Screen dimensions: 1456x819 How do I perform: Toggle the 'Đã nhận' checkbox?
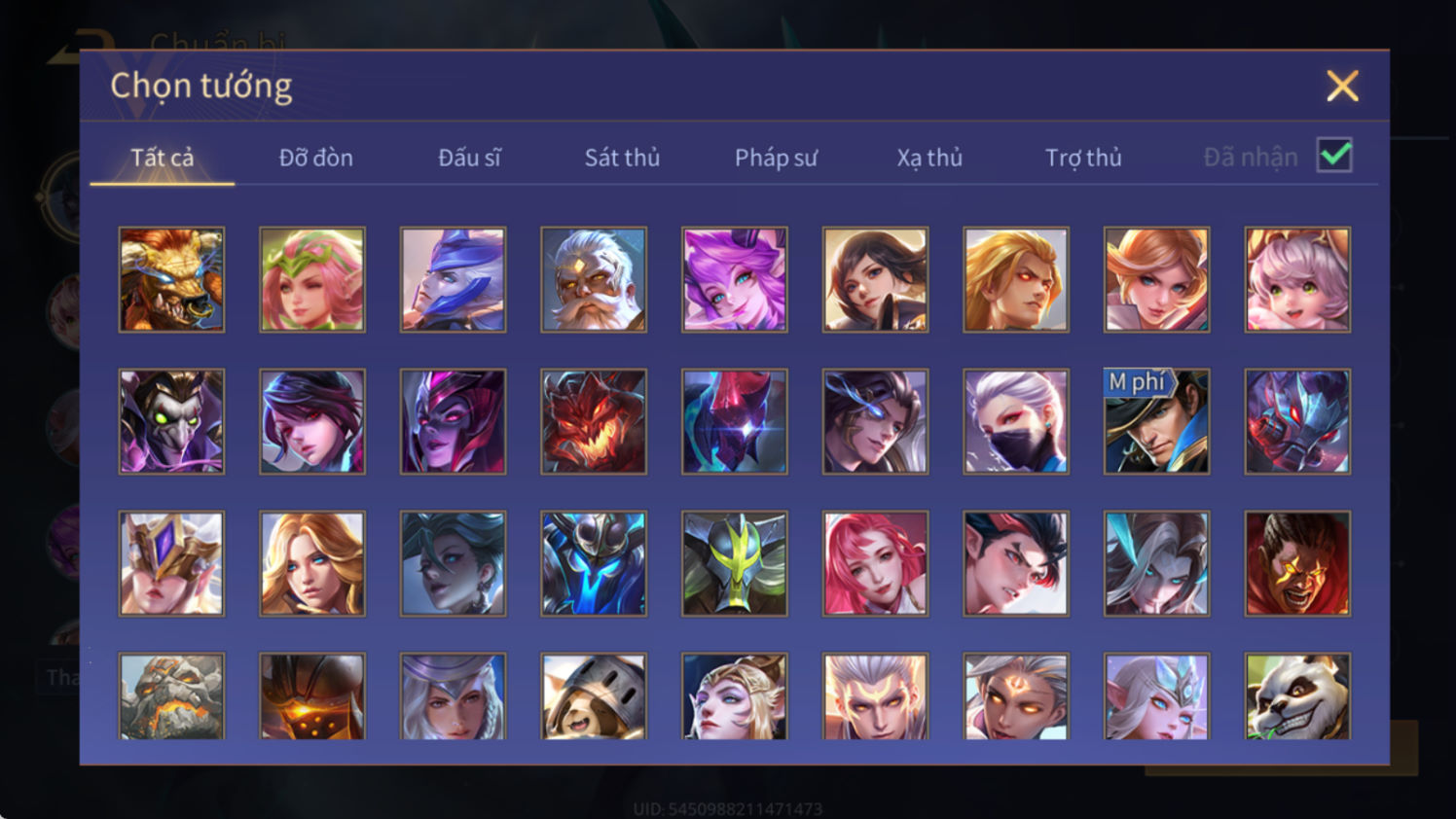point(1334,156)
